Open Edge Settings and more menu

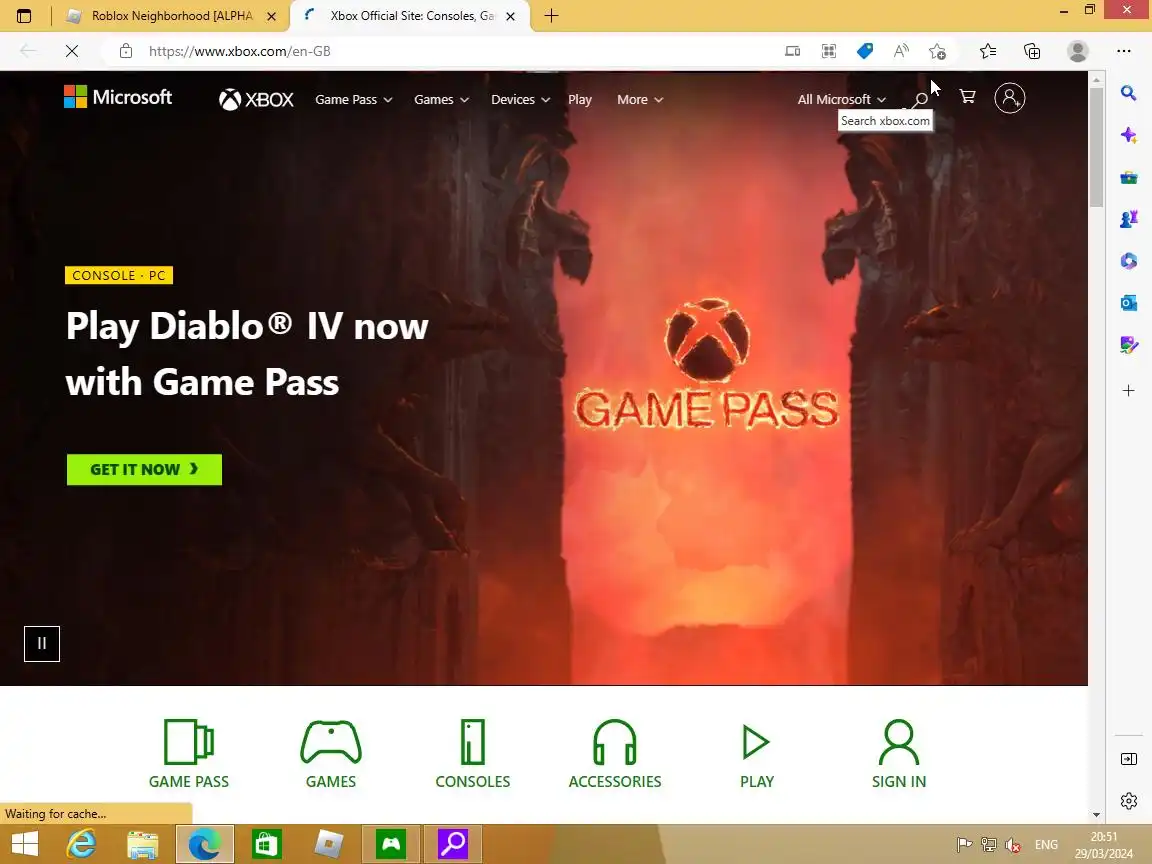point(1123,51)
